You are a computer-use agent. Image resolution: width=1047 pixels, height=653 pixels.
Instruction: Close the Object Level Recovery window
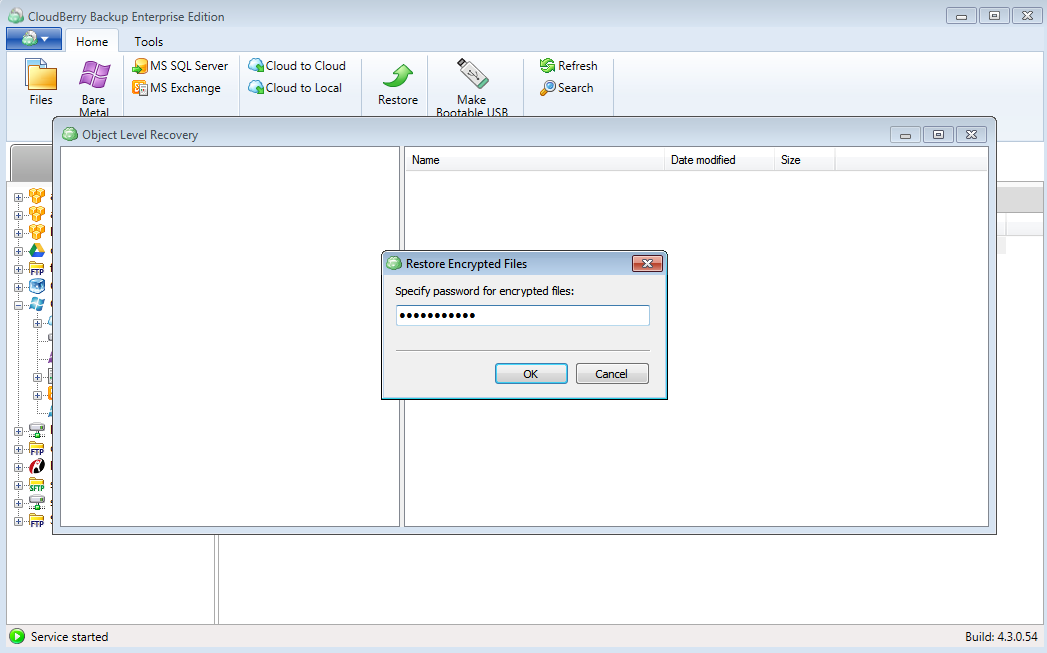[x=972, y=135]
